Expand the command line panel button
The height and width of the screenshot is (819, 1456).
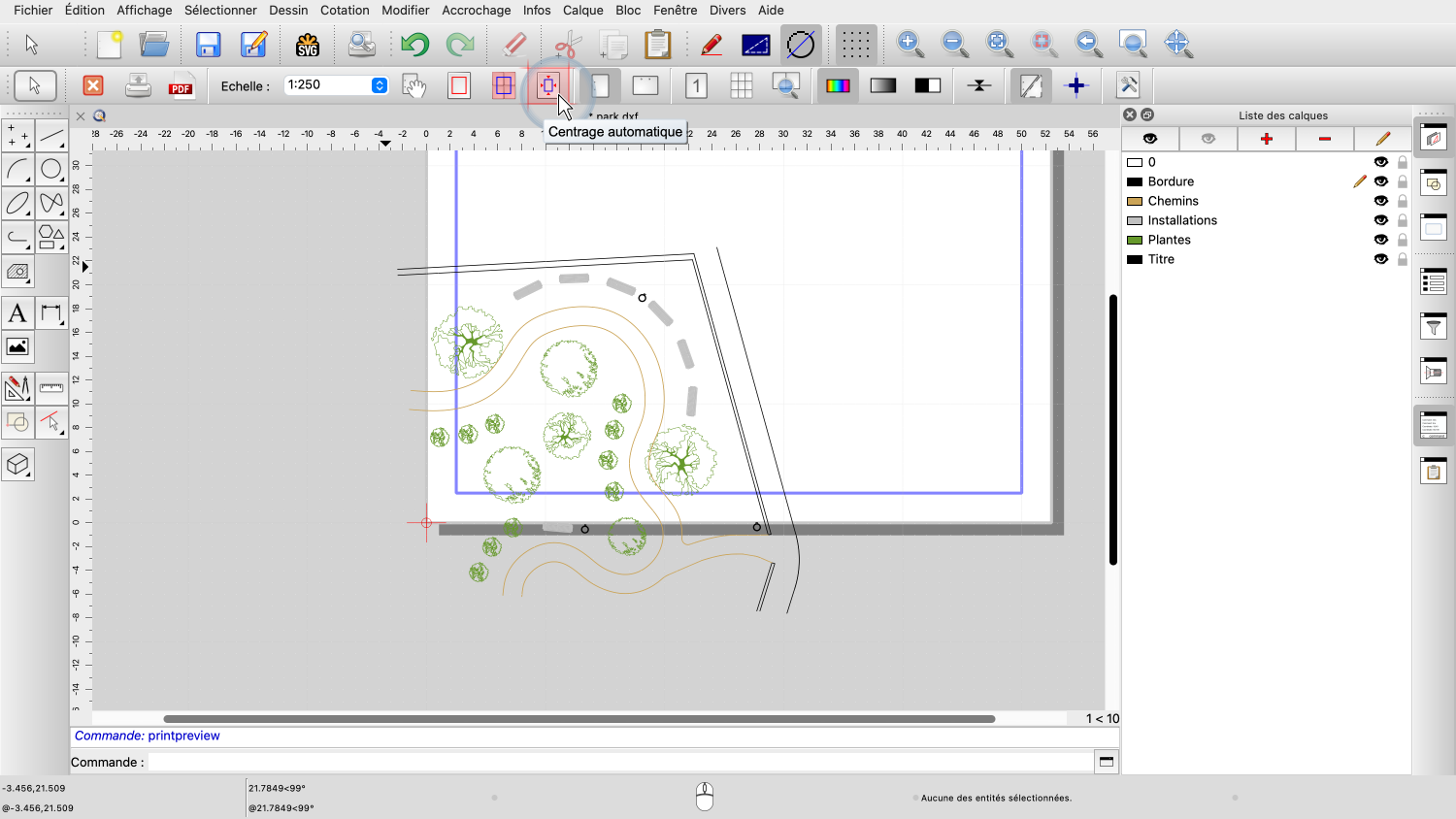coord(1106,762)
